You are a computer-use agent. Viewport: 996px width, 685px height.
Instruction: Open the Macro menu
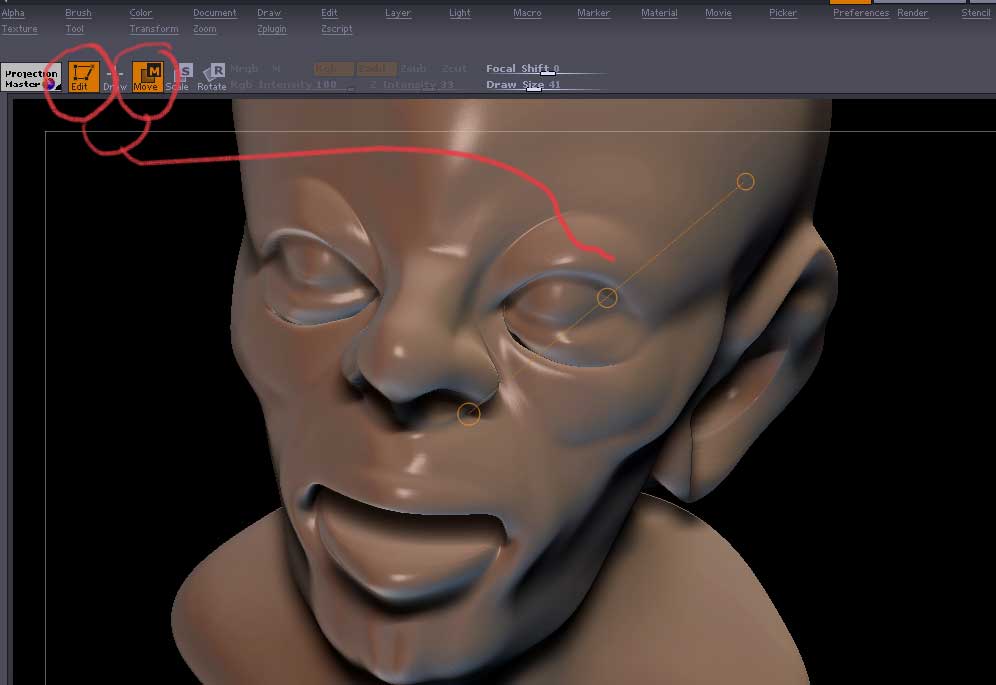pos(527,13)
